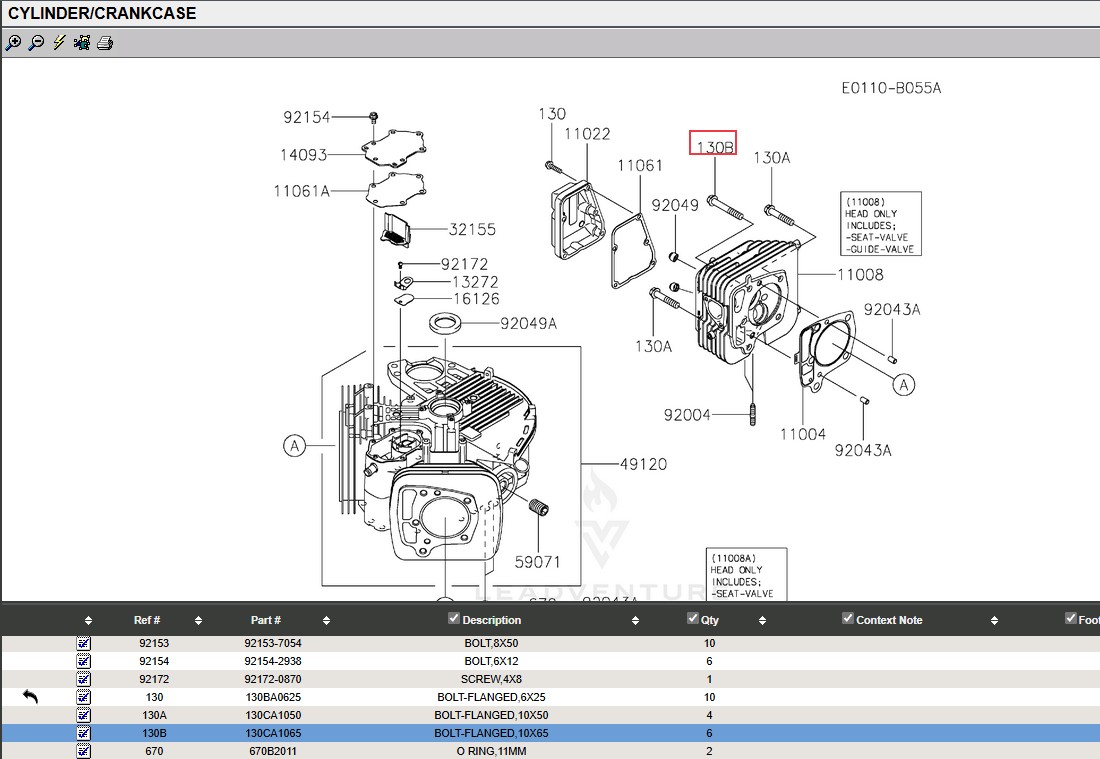Click the back arrow icon beside row 130
Screen dimensions: 1100x759
click(31, 697)
